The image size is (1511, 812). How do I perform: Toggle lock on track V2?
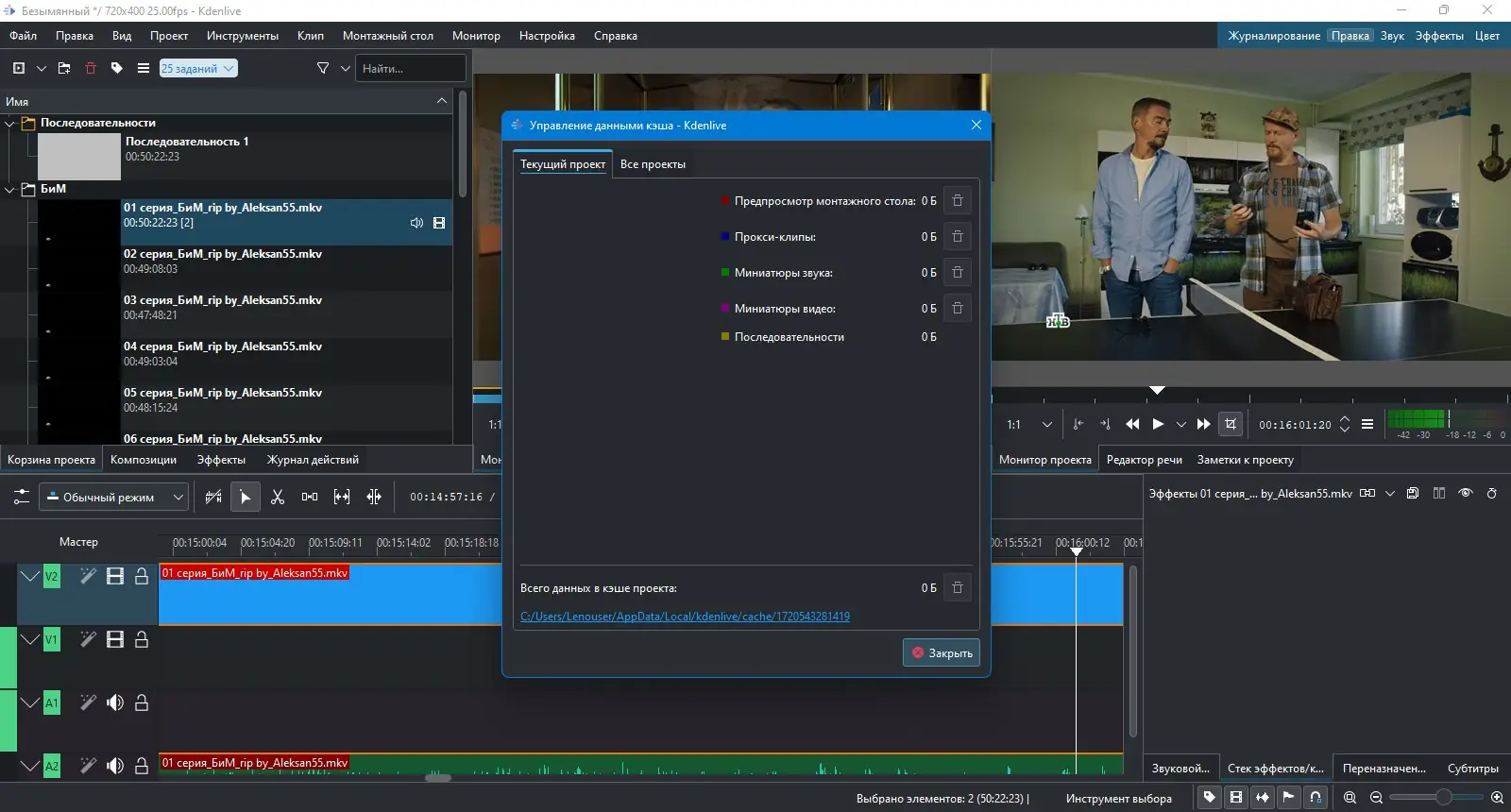(x=142, y=576)
